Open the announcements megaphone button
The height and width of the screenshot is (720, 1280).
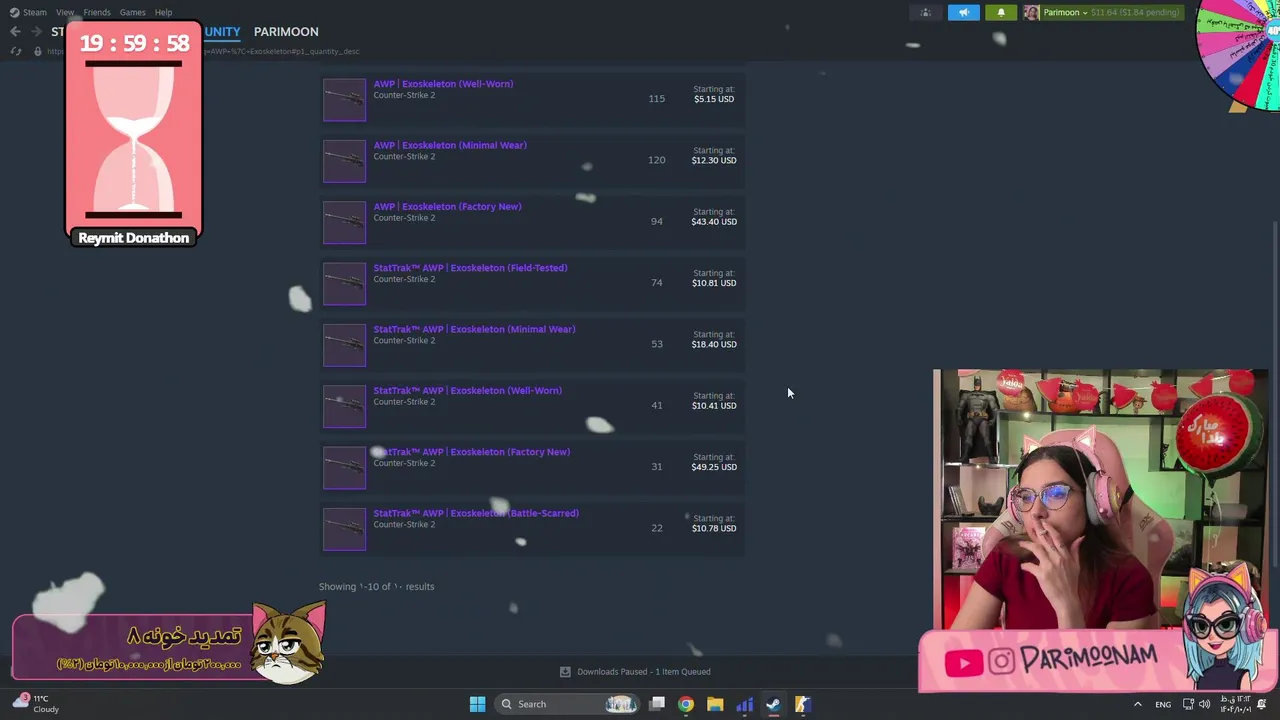click(963, 12)
